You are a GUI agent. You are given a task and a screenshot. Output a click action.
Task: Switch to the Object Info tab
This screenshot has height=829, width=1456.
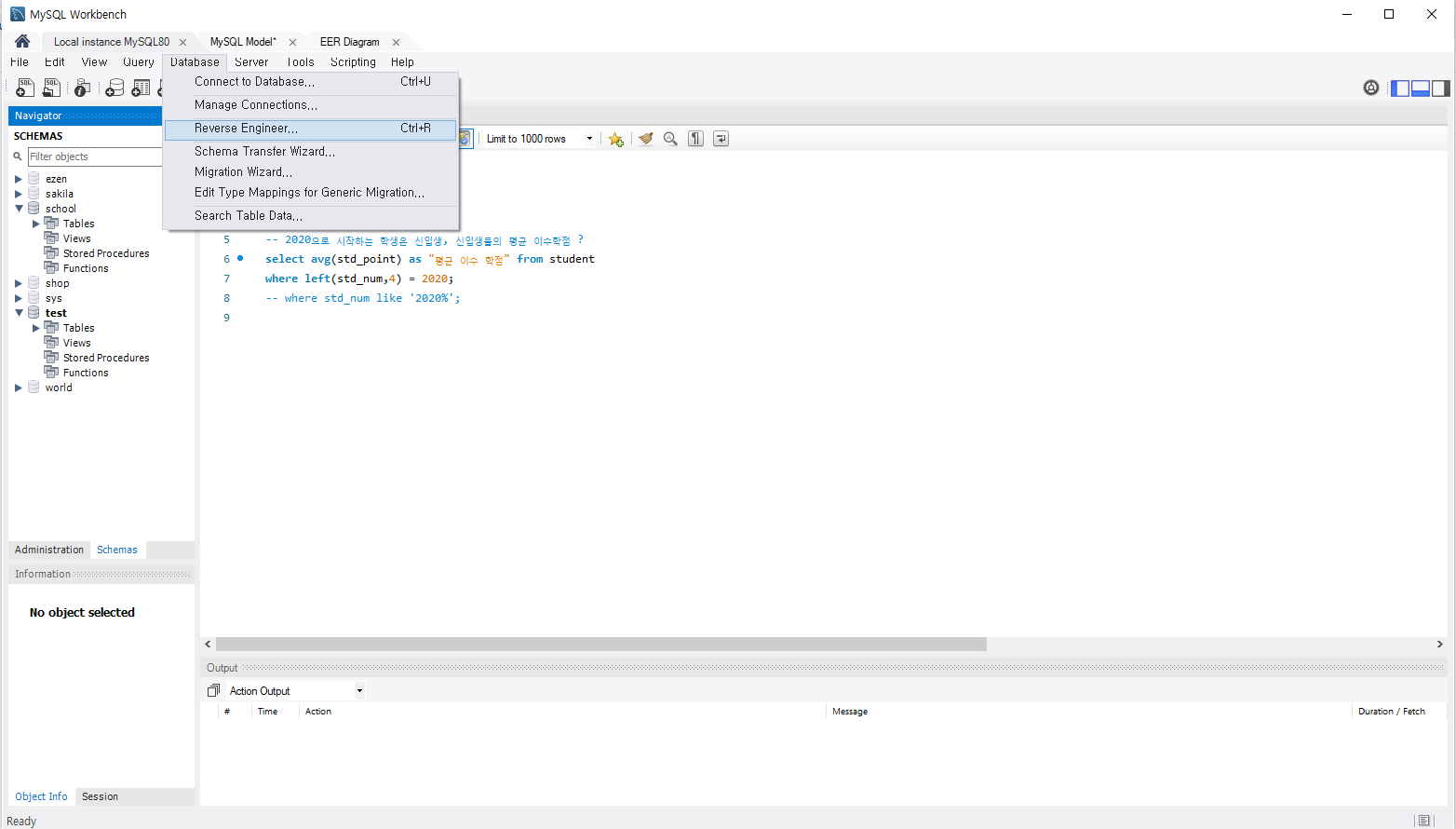[x=41, y=796]
